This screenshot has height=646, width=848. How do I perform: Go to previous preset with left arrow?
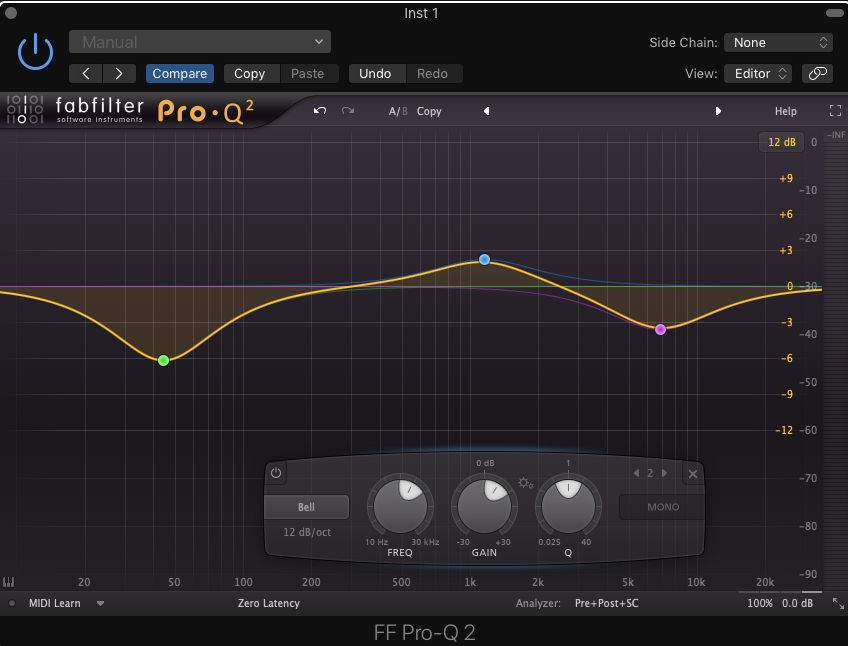pyautogui.click(x=85, y=74)
